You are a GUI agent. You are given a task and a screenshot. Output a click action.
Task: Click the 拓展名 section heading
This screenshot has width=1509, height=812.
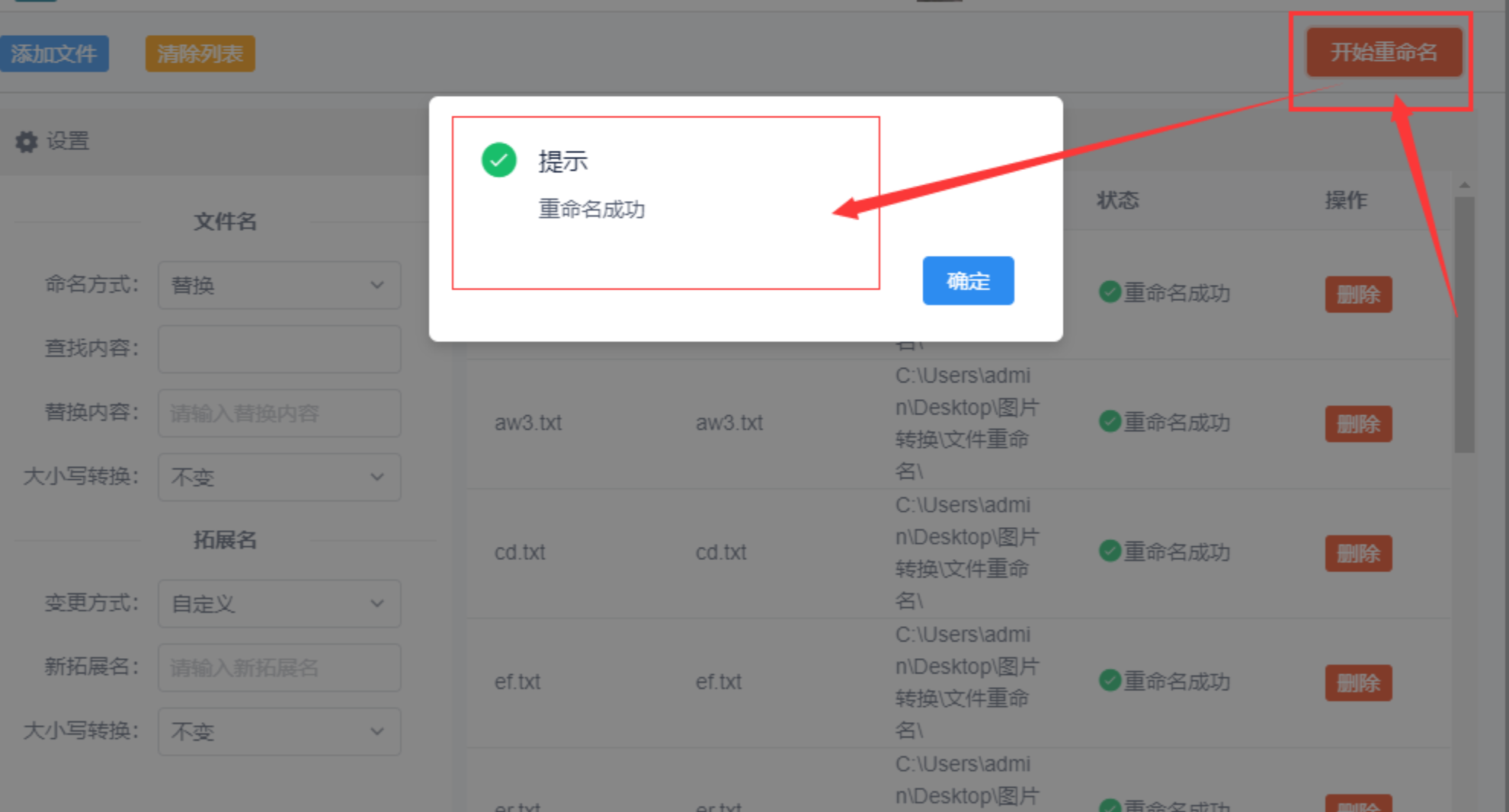click(225, 540)
